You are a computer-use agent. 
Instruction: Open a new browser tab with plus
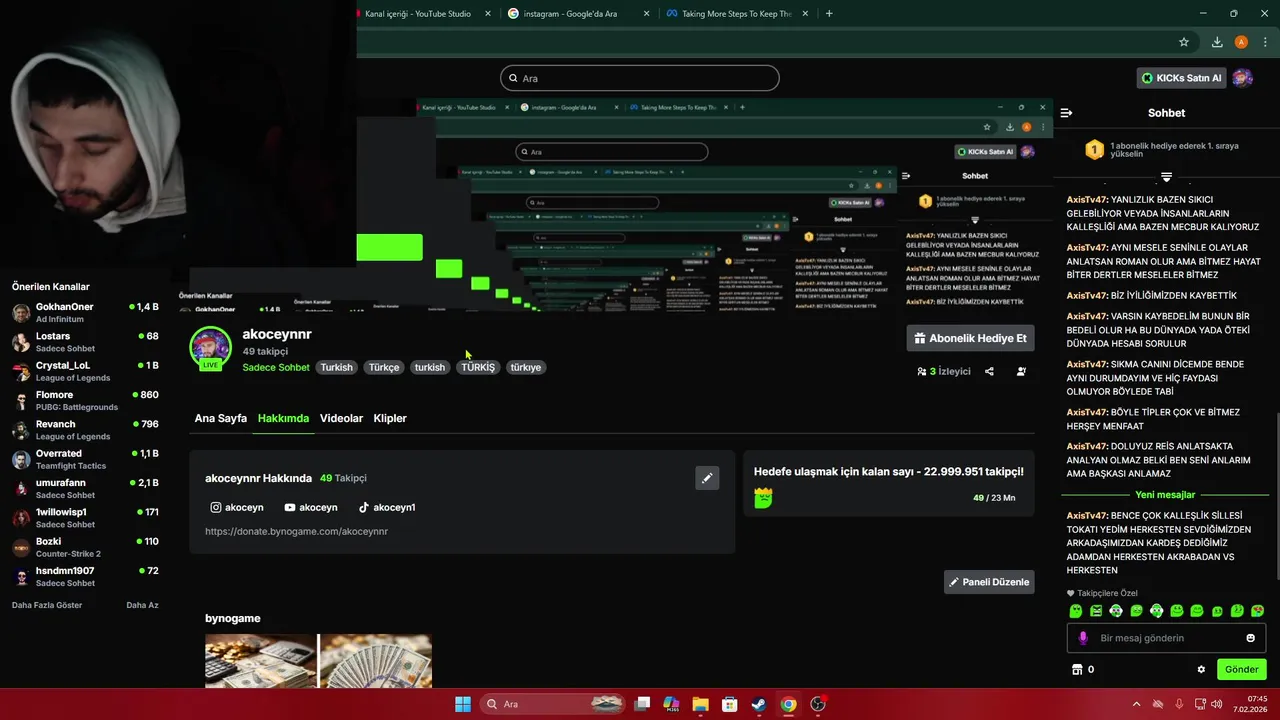[829, 14]
